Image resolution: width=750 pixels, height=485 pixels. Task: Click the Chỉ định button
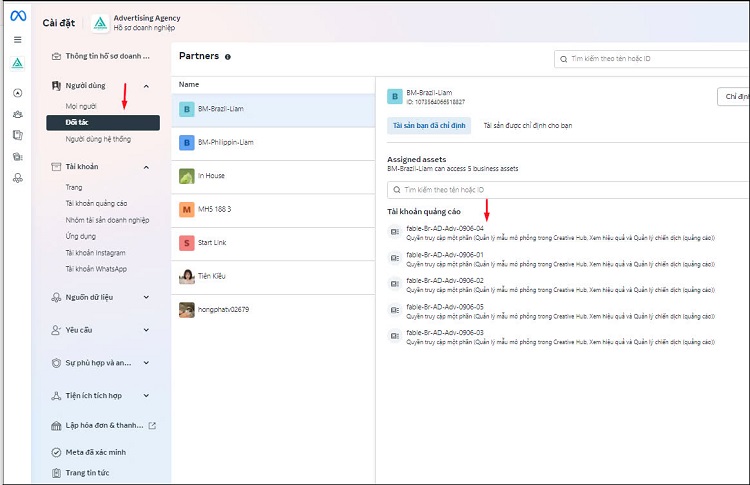pos(733,97)
